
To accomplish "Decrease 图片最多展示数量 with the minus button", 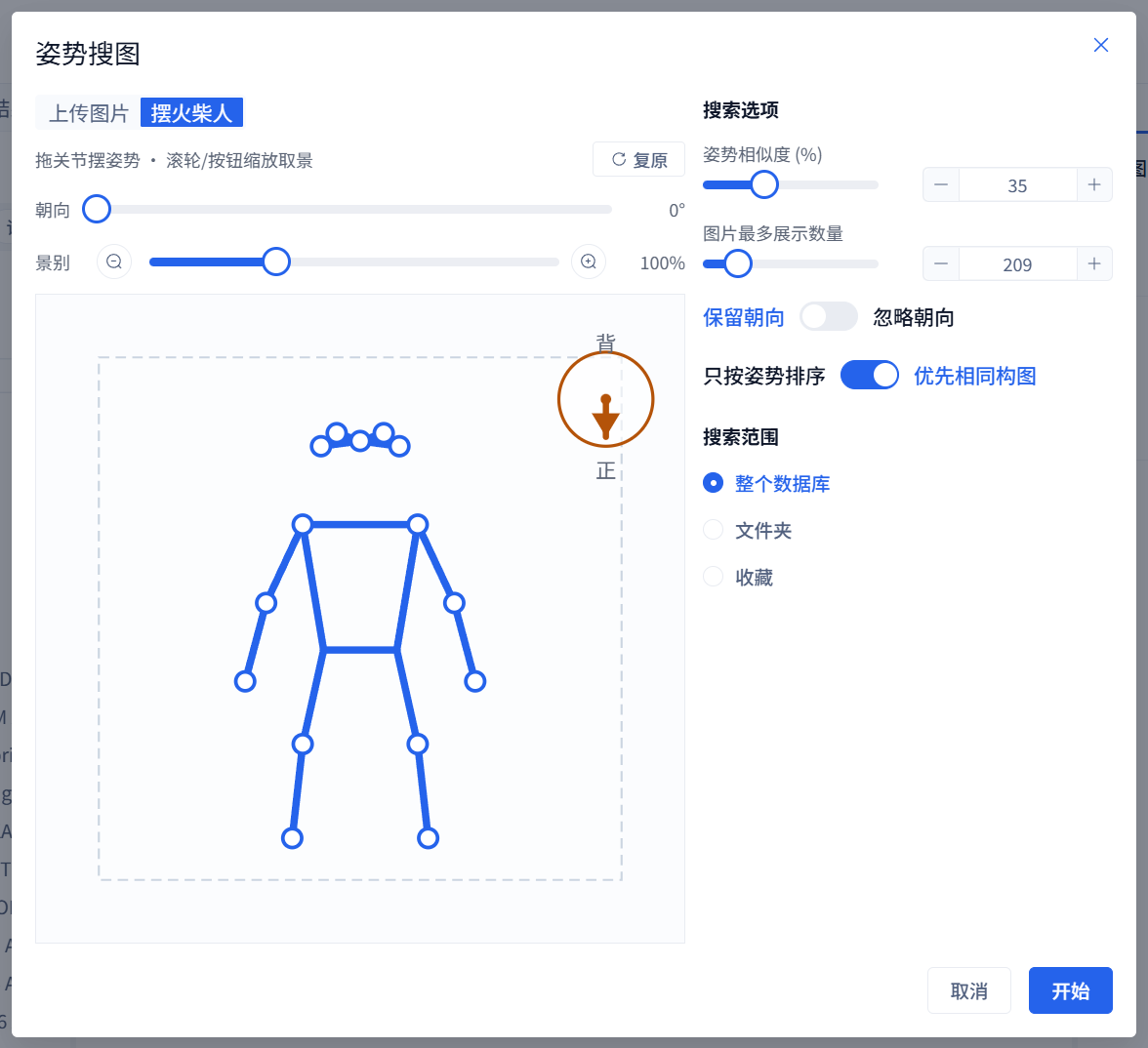I will 941,263.
